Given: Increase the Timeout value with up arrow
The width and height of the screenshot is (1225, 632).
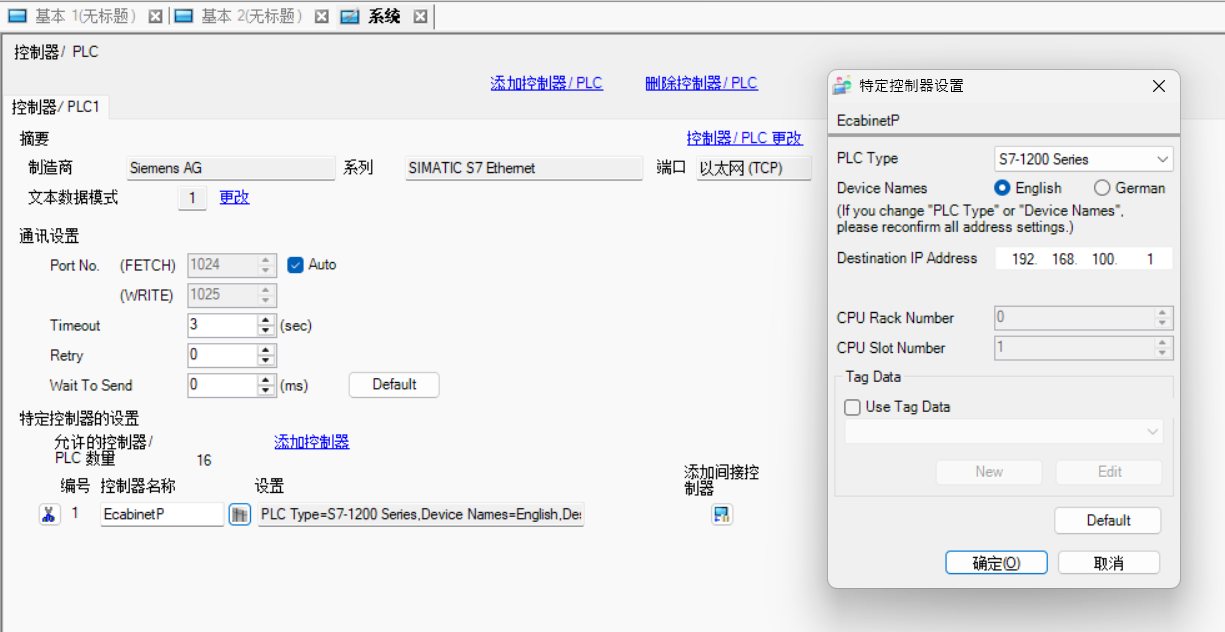Looking at the screenshot, I should click(x=266, y=320).
